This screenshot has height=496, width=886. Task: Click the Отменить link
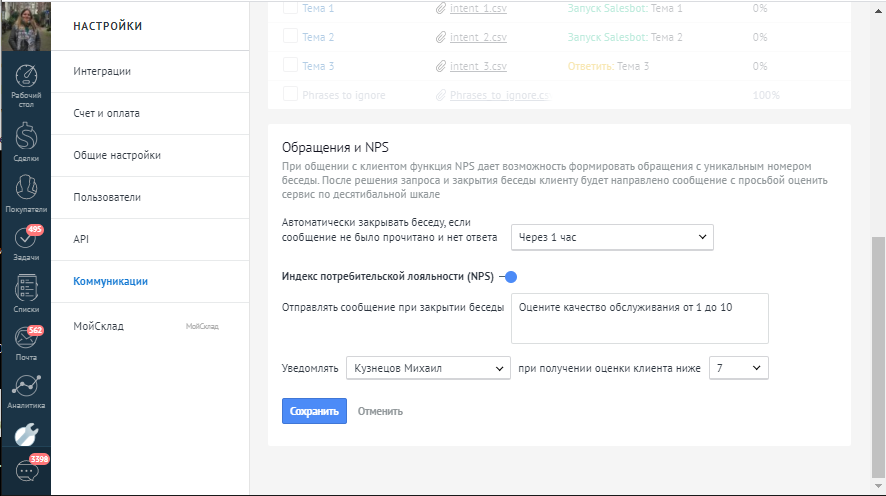[380, 411]
